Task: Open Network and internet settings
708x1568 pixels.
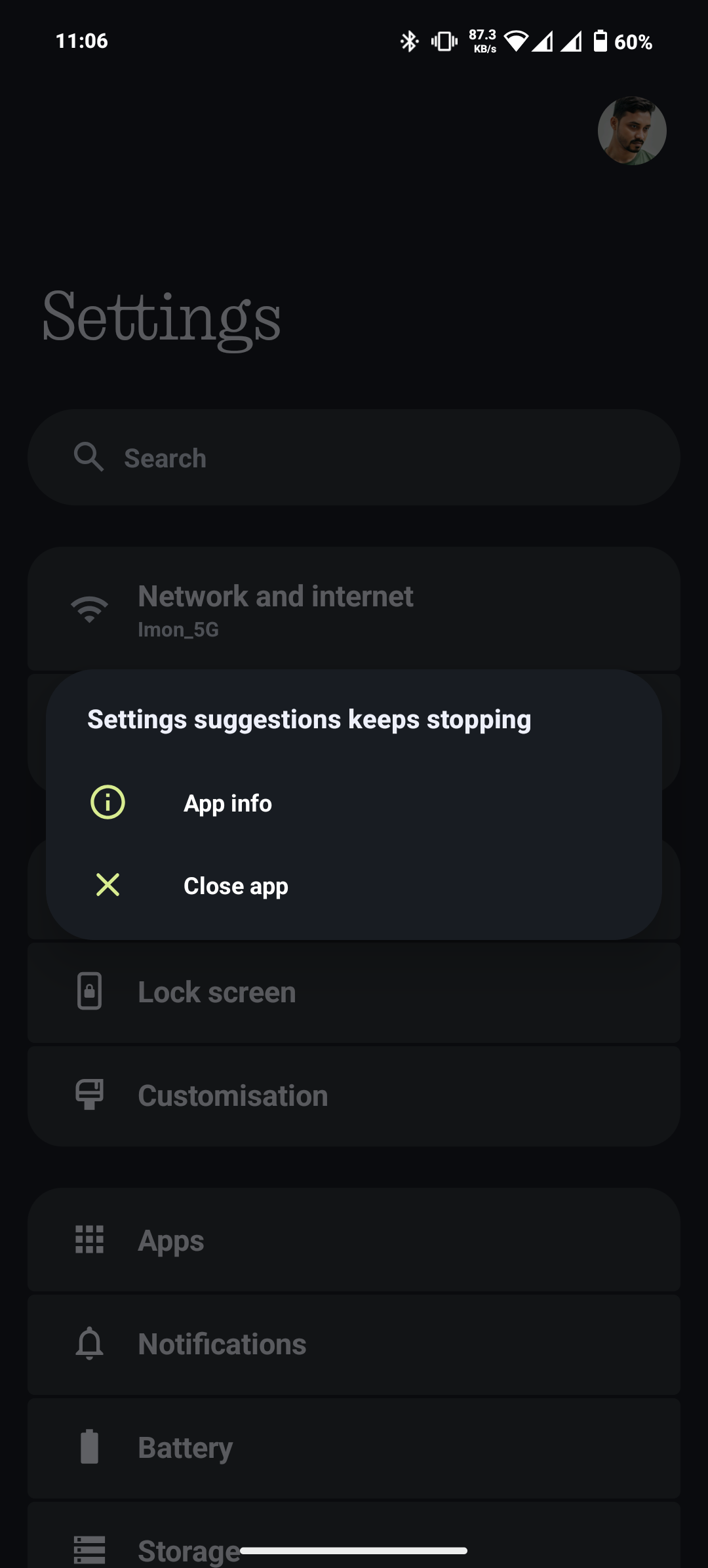Action: coord(275,597)
